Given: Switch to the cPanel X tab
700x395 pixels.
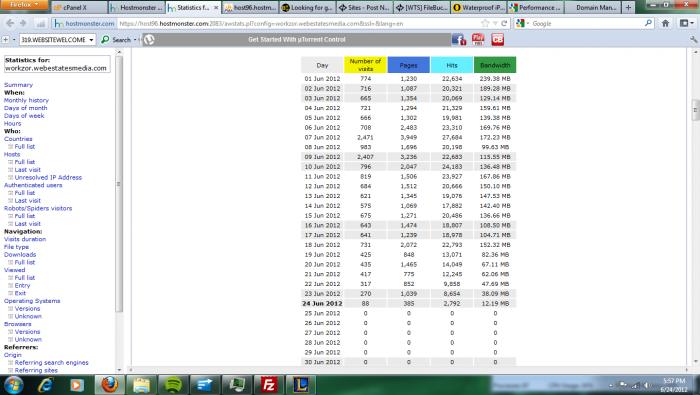Looking at the screenshot, I should tap(79, 8).
